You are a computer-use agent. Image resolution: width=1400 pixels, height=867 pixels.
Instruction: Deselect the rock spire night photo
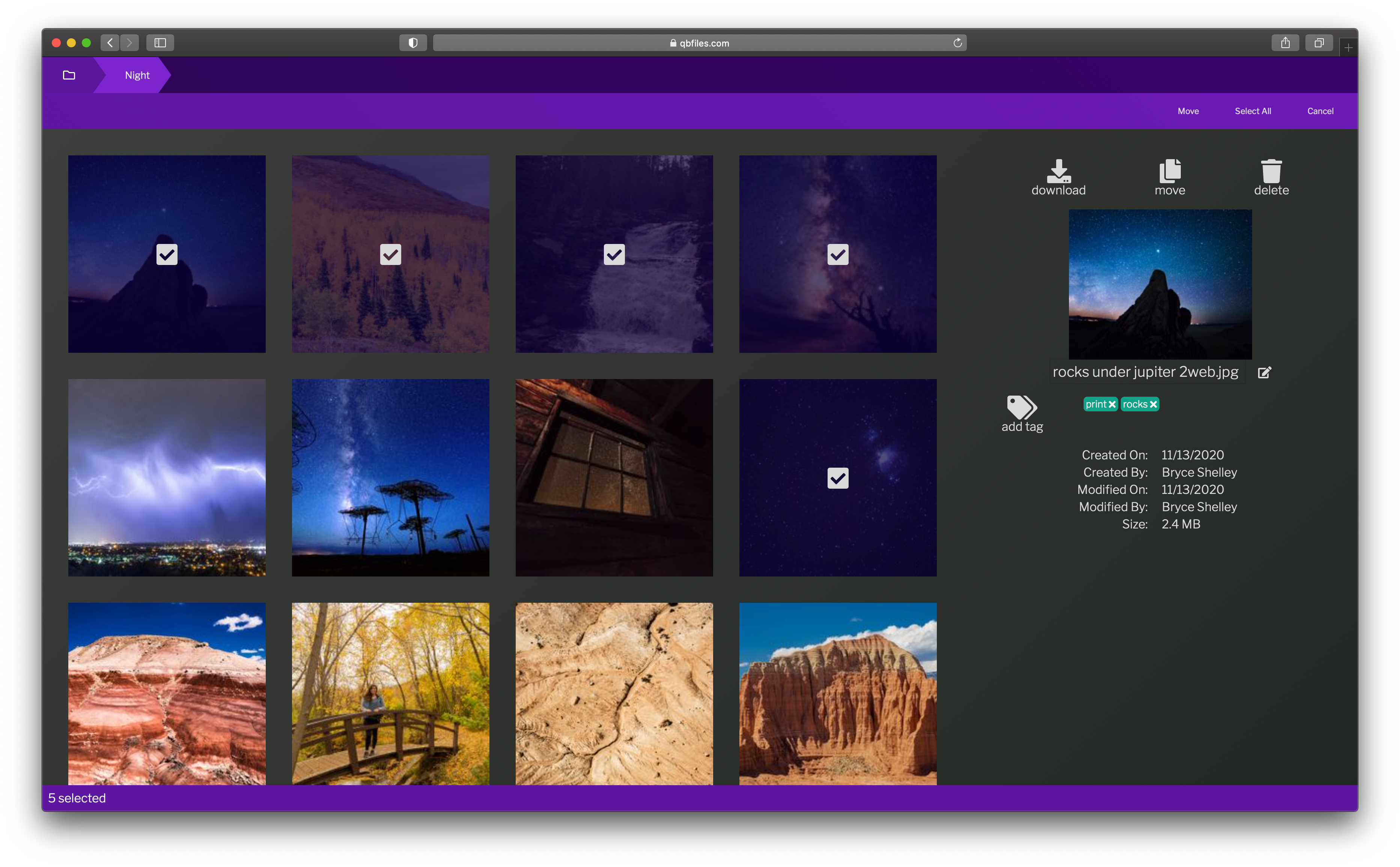tap(166, 254)
